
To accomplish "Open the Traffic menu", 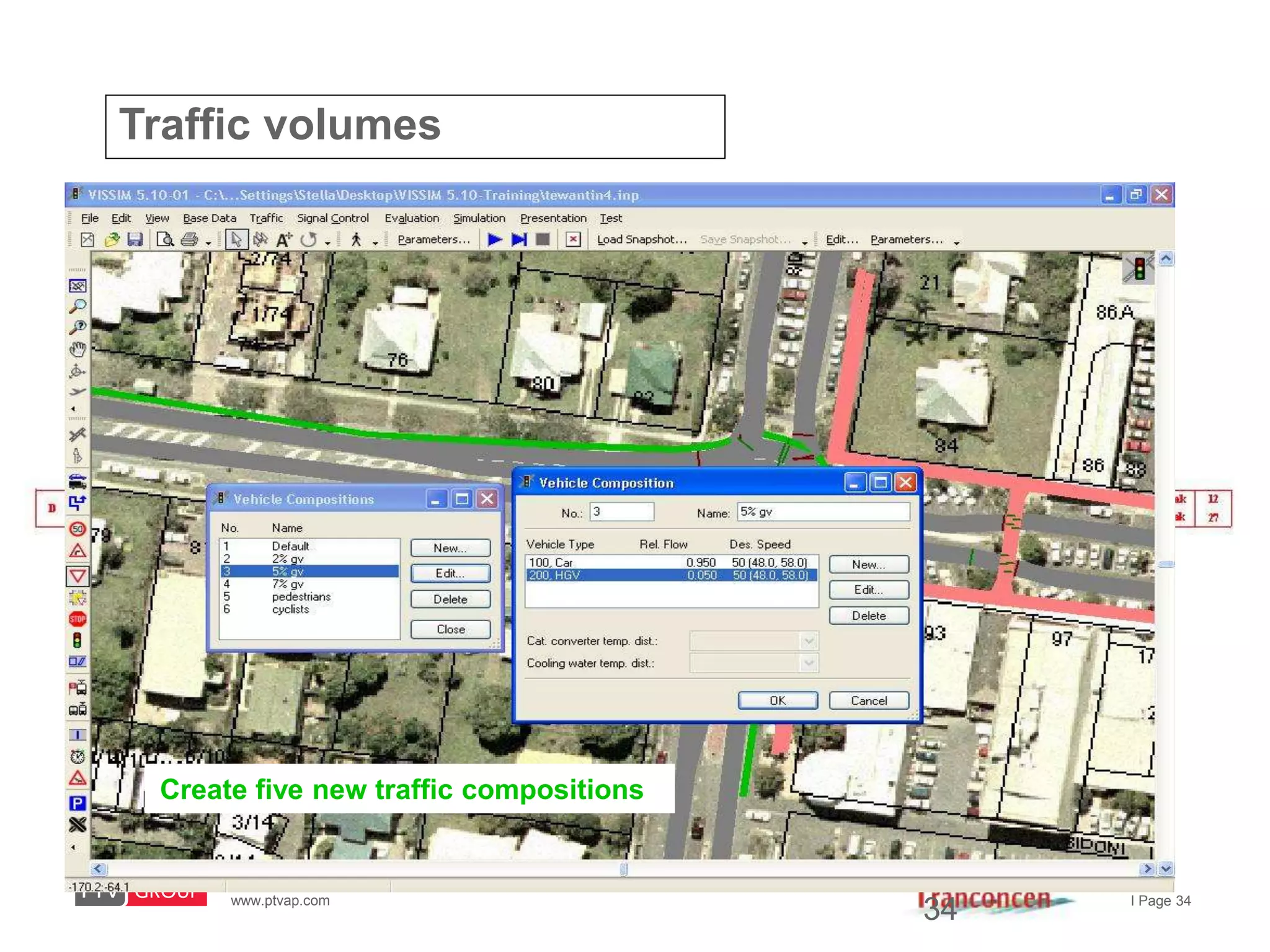I will (266, 218).
